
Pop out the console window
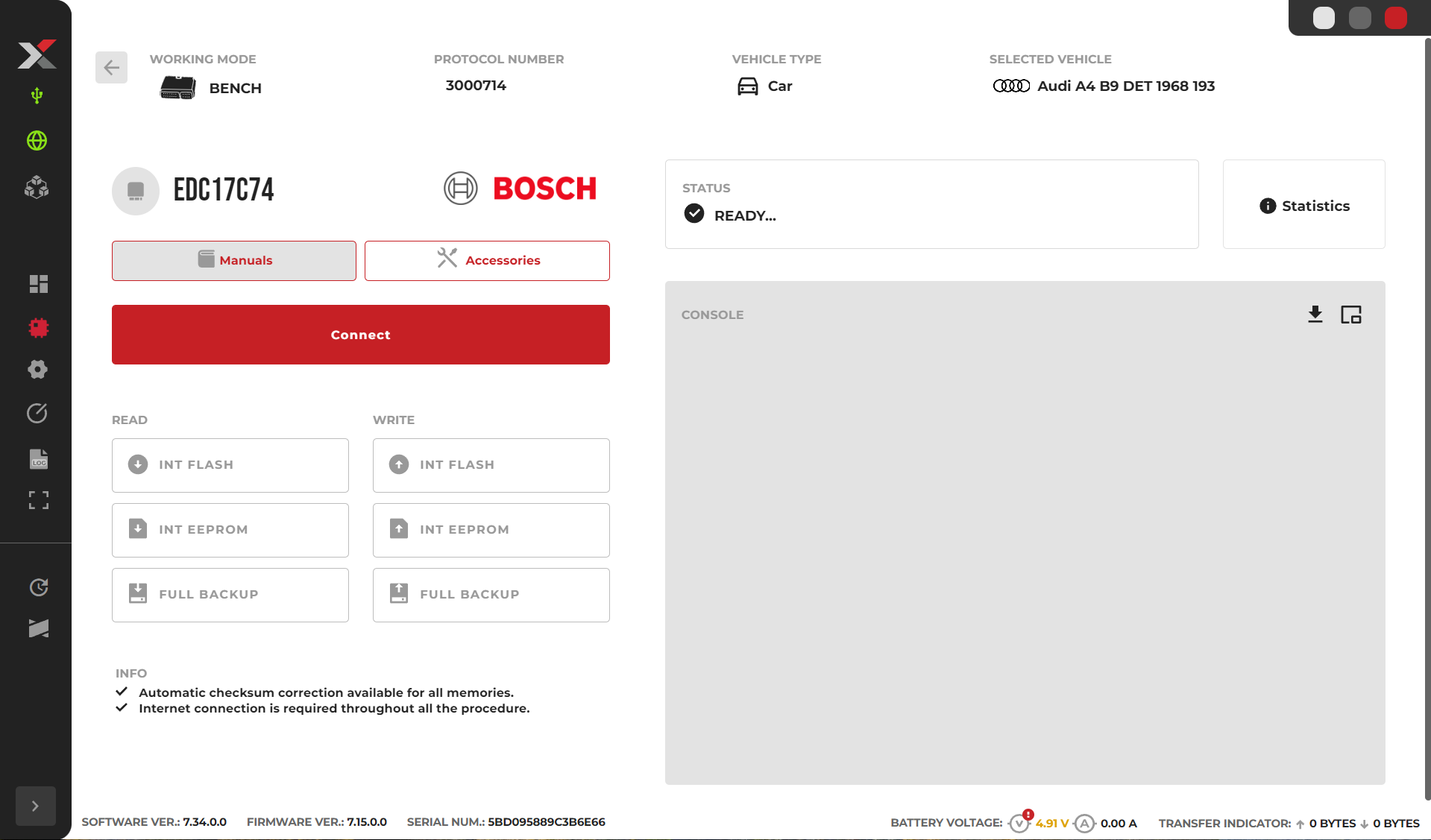tap(1350, 315)
